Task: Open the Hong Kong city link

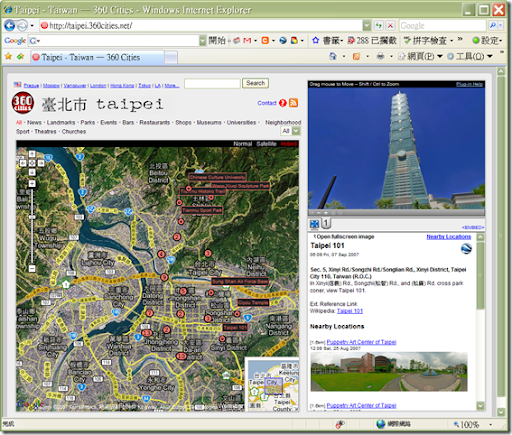Action: 122,86
